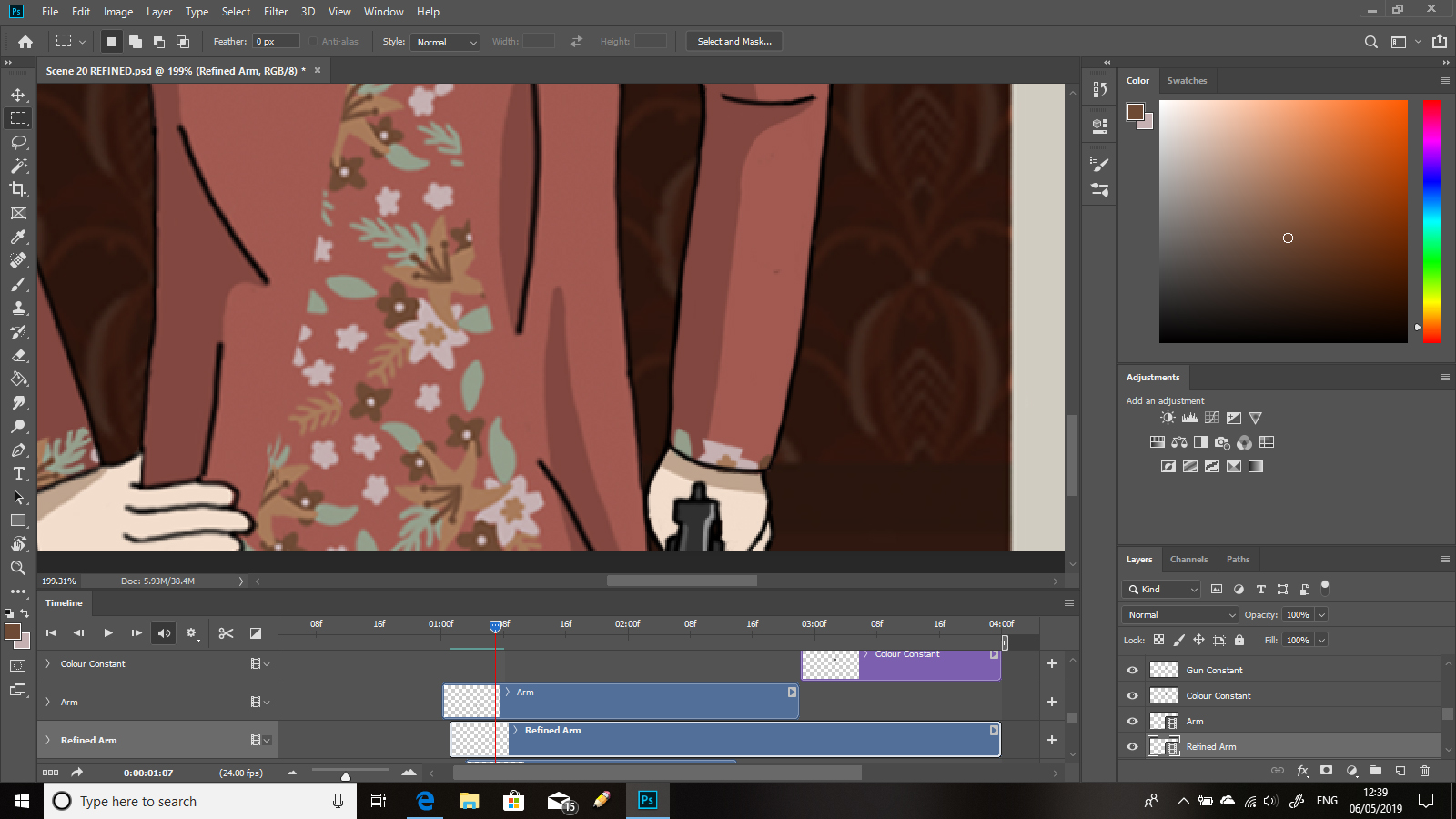Switch to the Channels tab
This screenshot has height=819, width=1456.
1188,560
